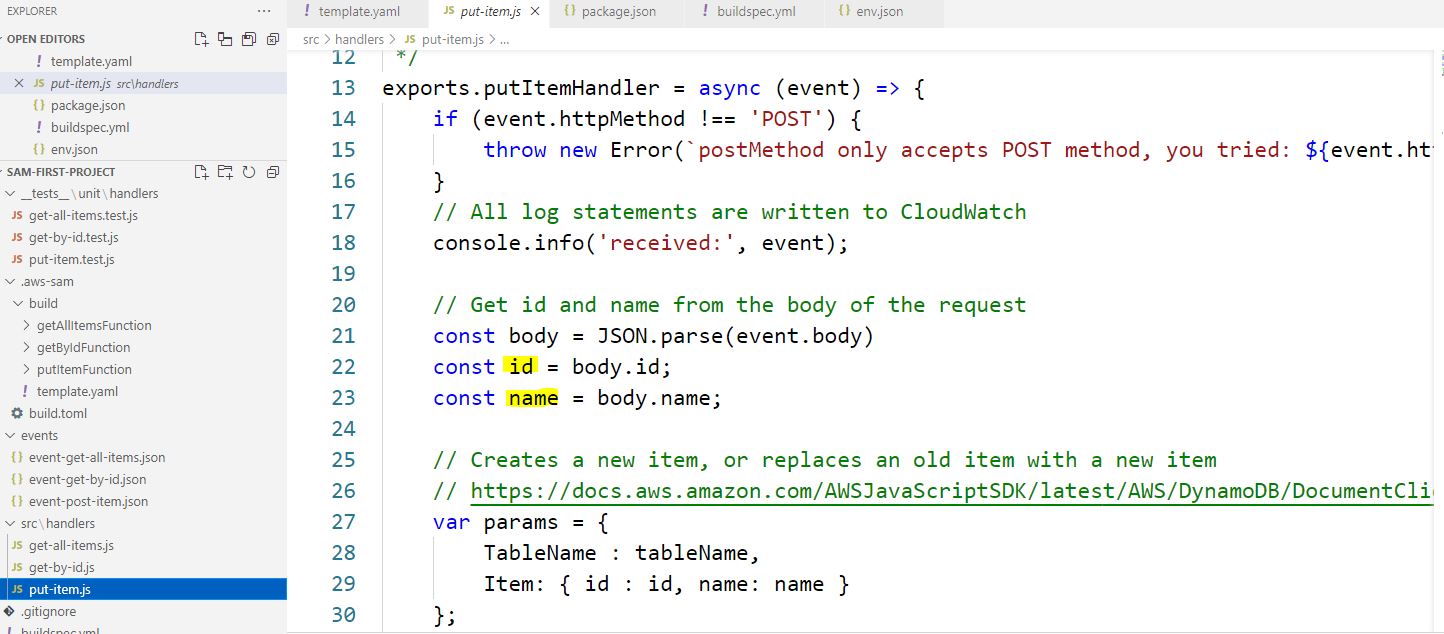Close the put-item.js editor tab
This screenshot has height=634, width=1444.
click(x=535, y=12)
